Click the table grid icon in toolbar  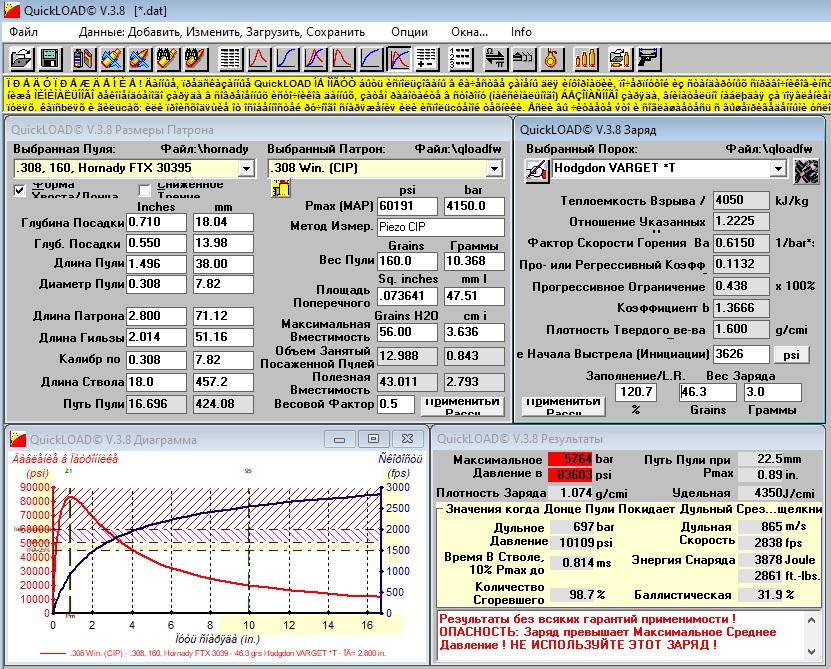pyautogui.click(x=230, y=58)
